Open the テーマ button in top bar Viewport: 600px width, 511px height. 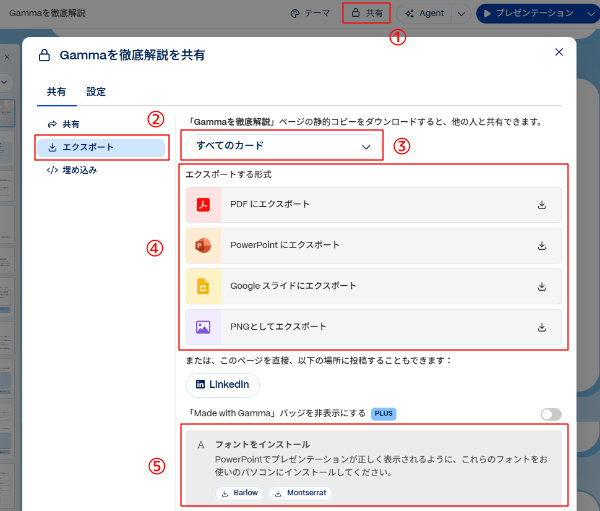tap(310, 13)
